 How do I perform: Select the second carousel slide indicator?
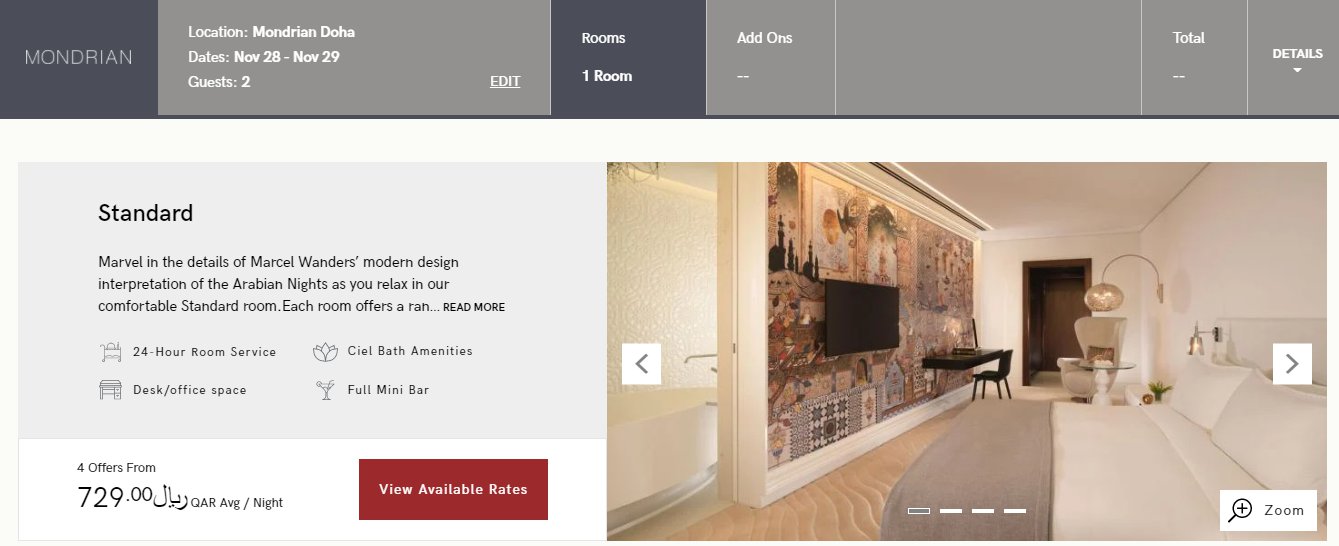coord(951,511)
